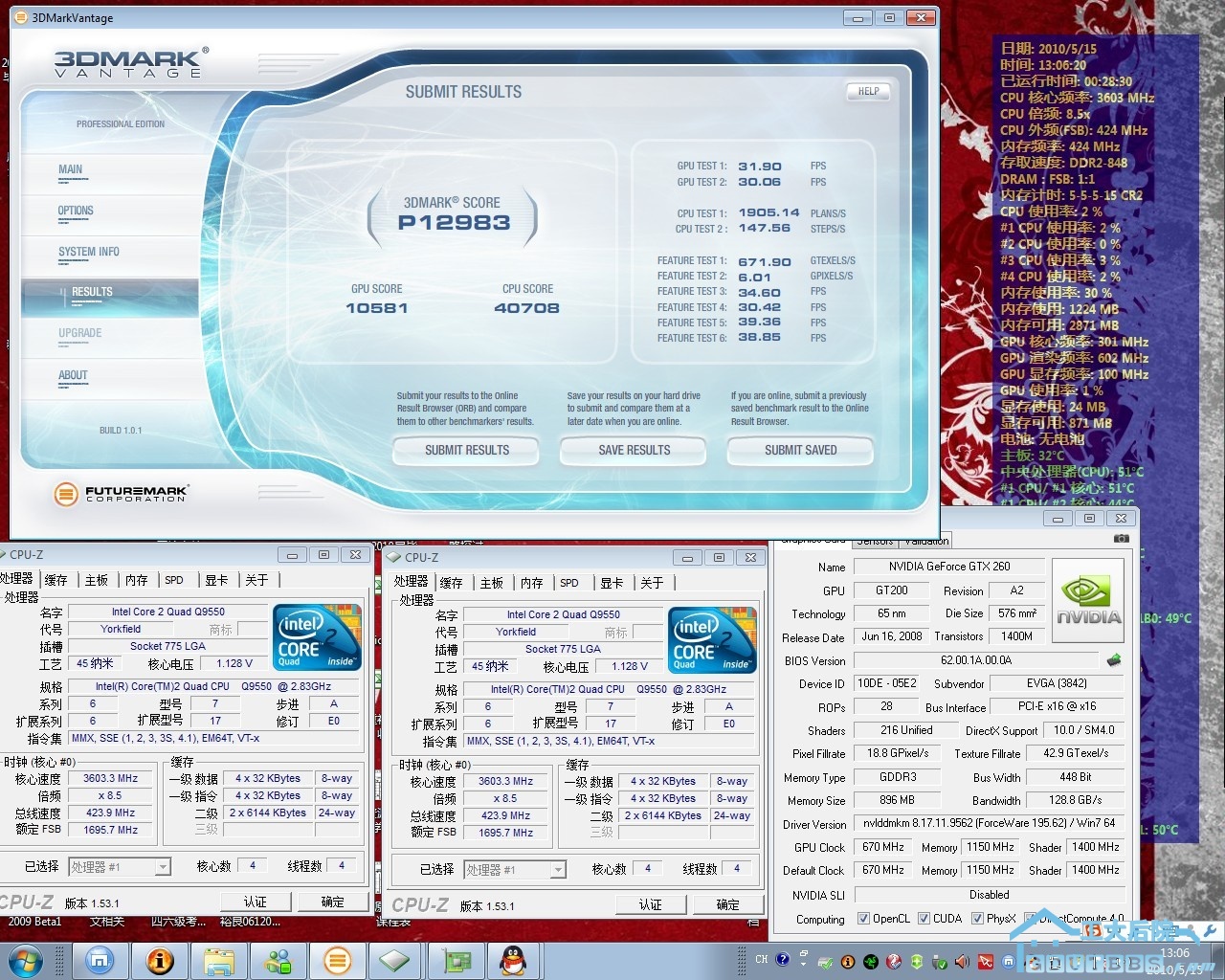Screen dimensions: 1225x980
Task: Click the blue help icon in the language bar
Action: 783,960
